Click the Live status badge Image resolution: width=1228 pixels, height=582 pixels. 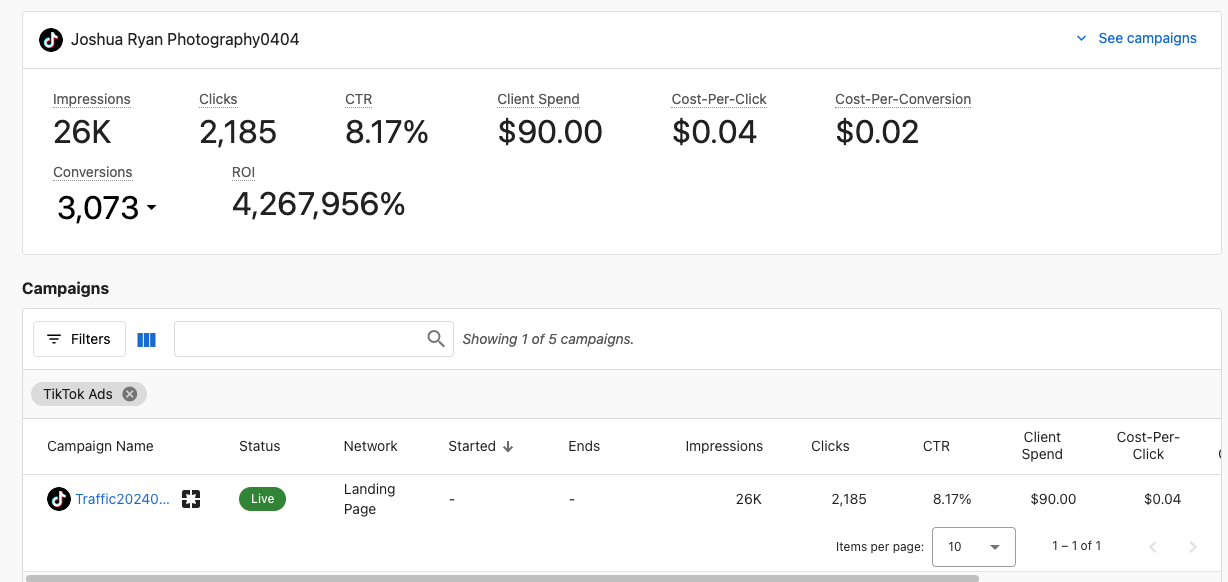(262, 499)
